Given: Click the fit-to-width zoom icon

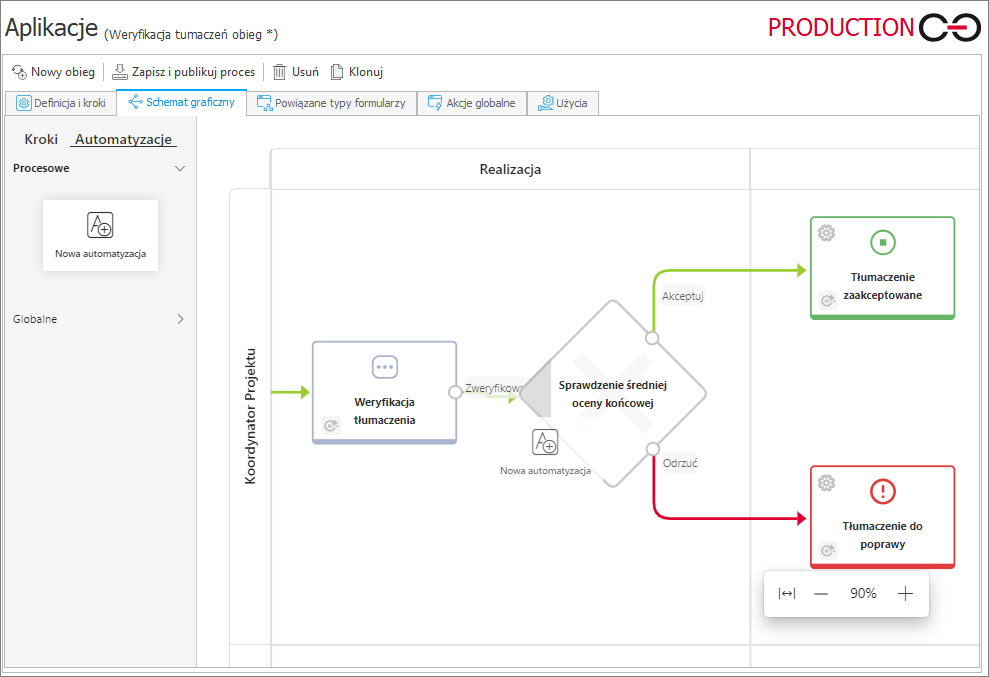Looking at the screenshot, I should [x=787, y=594].
